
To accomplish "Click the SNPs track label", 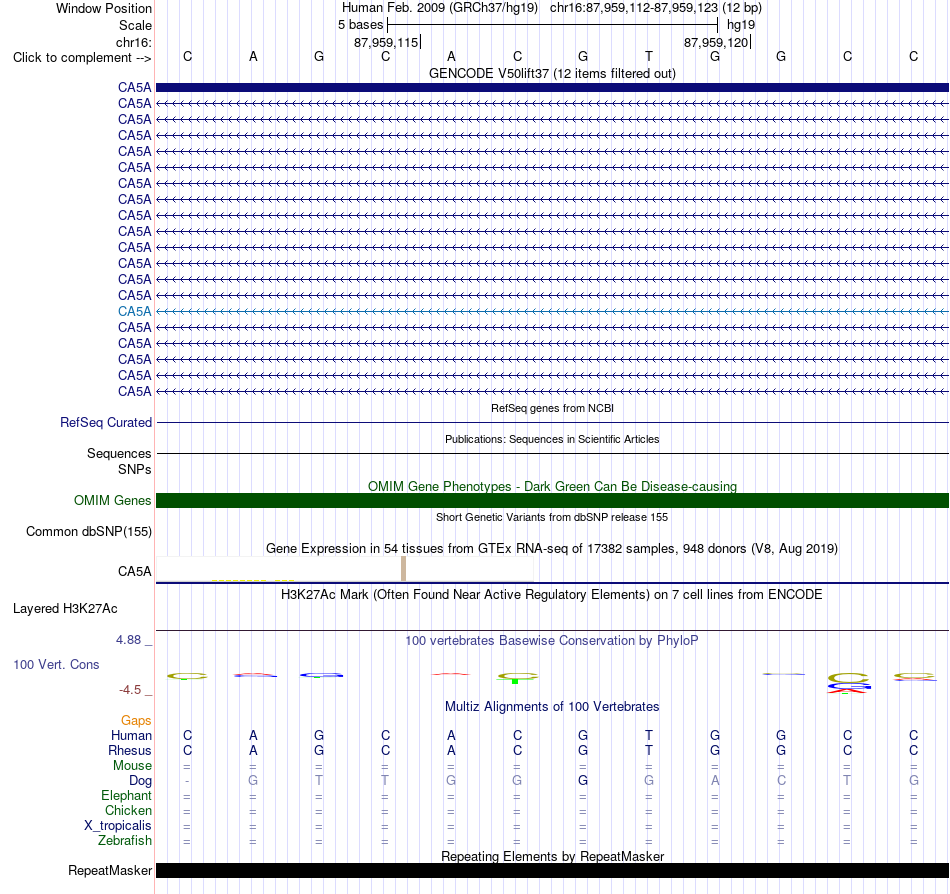I will 135,469.
